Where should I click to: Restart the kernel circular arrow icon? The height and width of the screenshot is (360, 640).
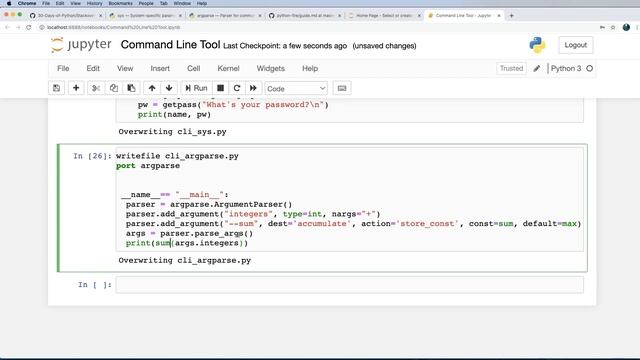tap(237, 88)
